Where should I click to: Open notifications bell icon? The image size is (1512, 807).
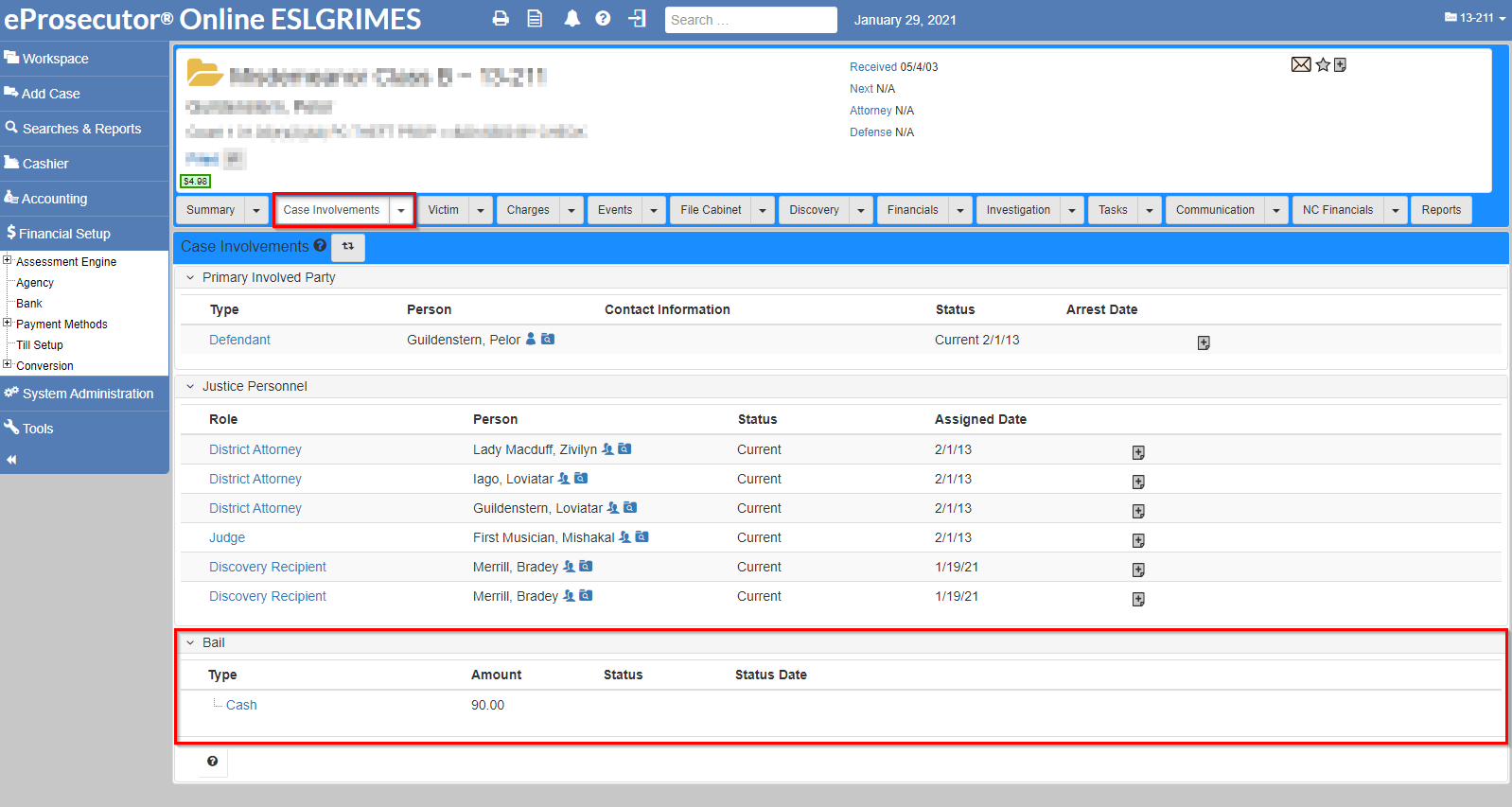(571, 19)
